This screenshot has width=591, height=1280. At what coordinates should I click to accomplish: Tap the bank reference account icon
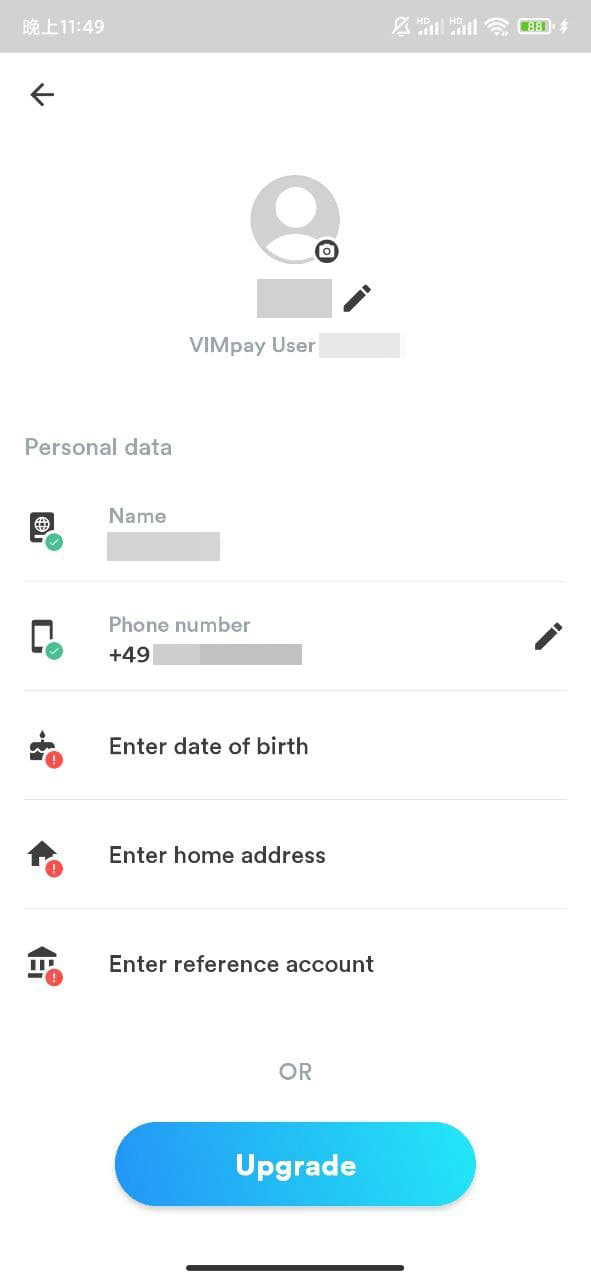pyautogui.click(x=45, y=966)
